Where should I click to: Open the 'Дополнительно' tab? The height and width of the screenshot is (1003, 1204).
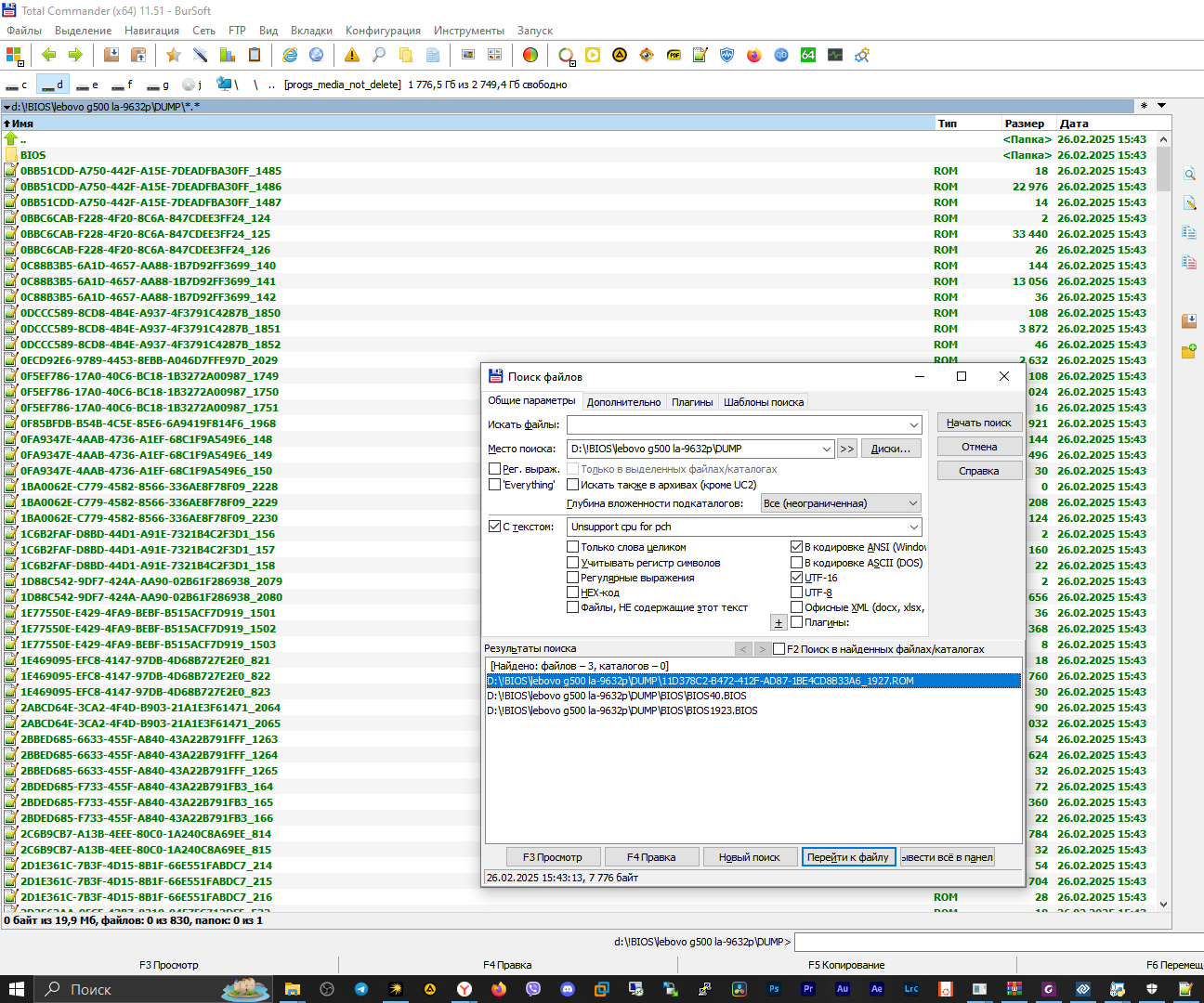[624, 402]
